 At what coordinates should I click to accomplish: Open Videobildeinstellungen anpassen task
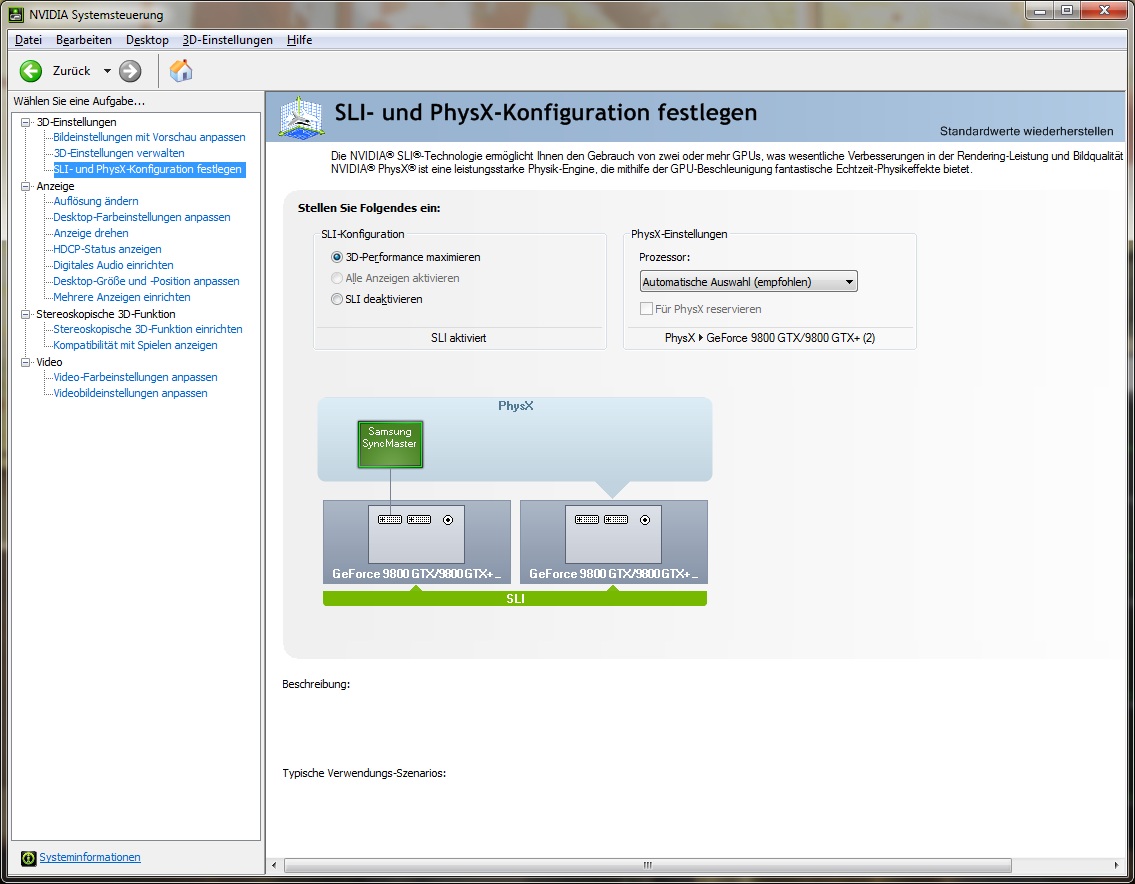pos(130,393)
